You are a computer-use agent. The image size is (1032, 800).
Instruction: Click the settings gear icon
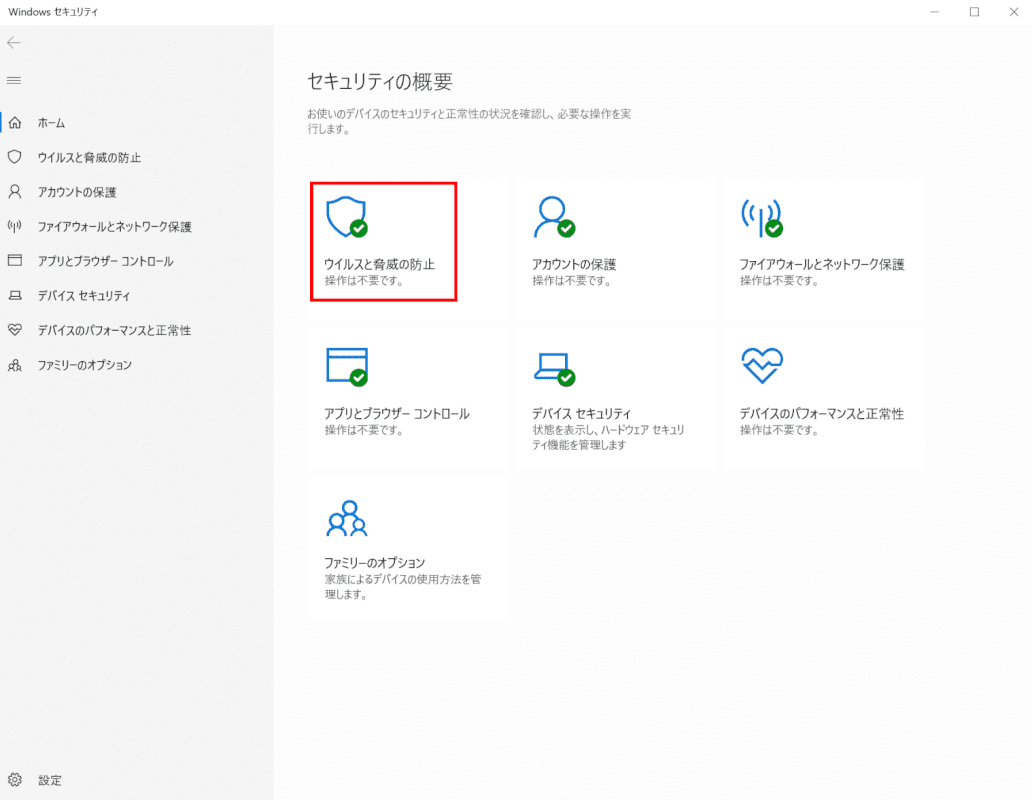click(x=14, y=780)
